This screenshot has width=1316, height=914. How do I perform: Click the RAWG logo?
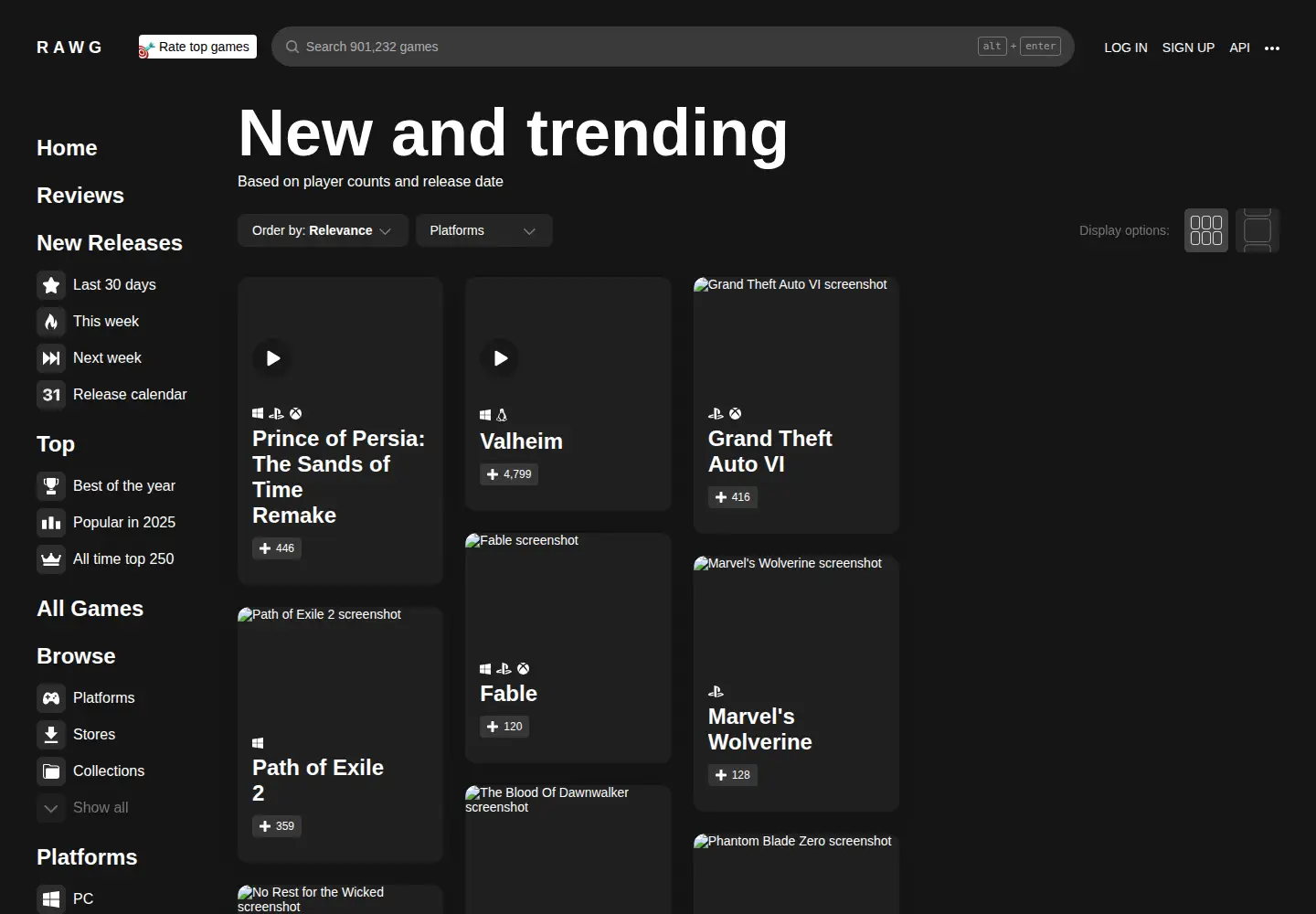click(x=69, y=48)
